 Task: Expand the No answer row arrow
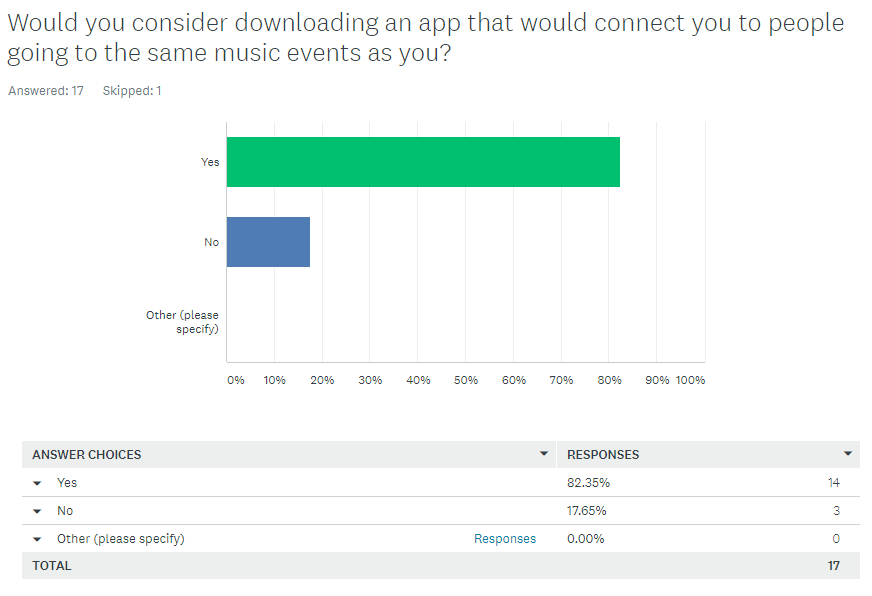coord(38,511)
